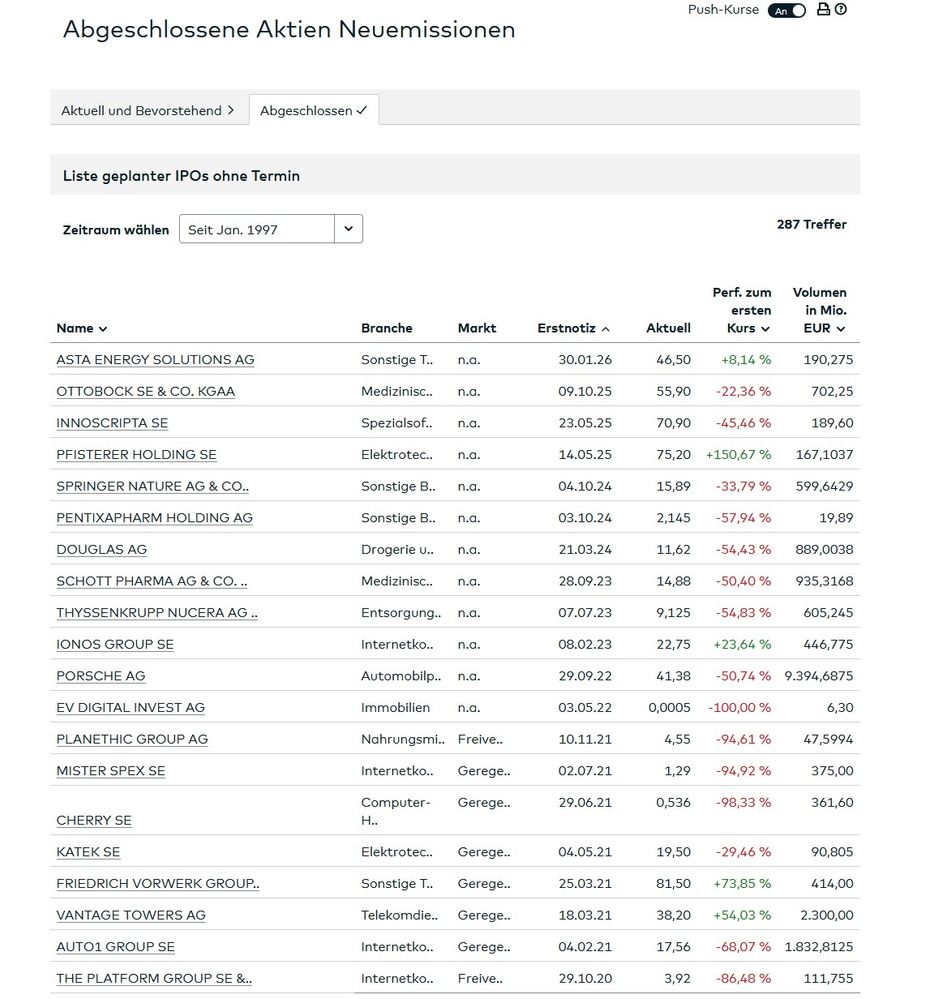Open EV DIGITAL INVEST AG link
This screenshot has width=934, height=999.
(x=131, y=708)
